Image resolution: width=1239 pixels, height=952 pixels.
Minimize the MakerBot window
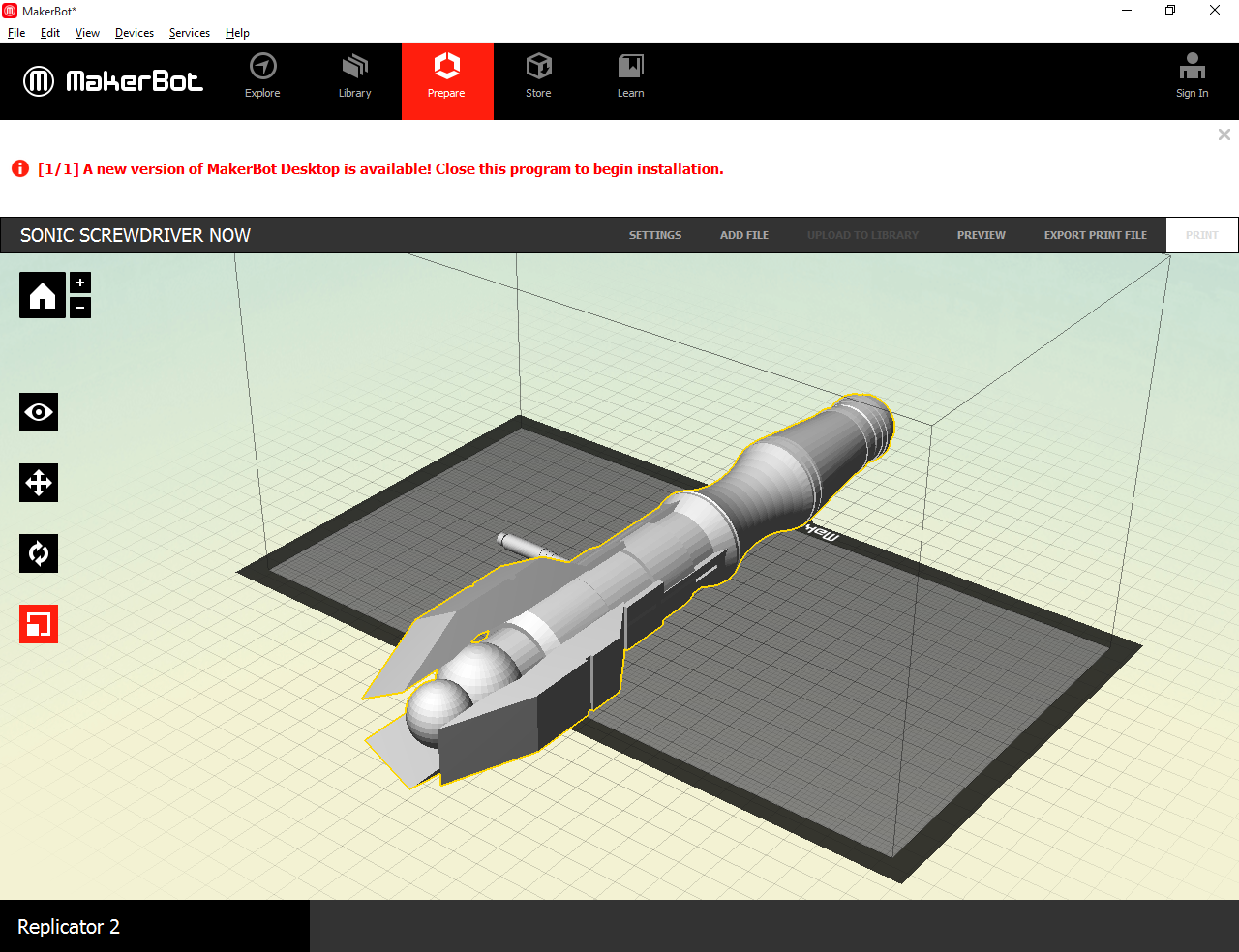(1127, 11)
